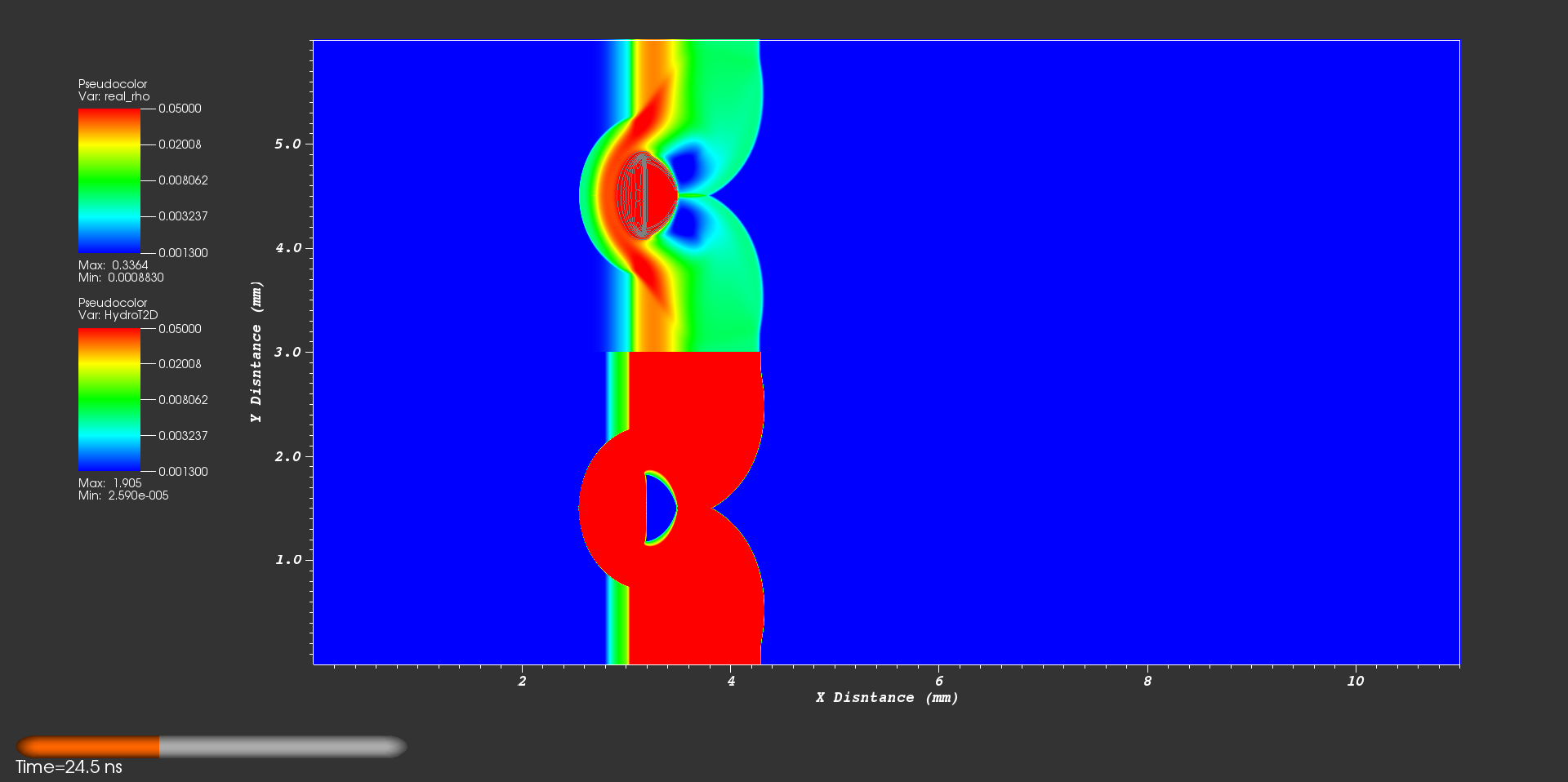The height and width of the screenshot is (782, 1568).
Task: Click the Y-axis tick label '3.0'
Action: [287, 352]
